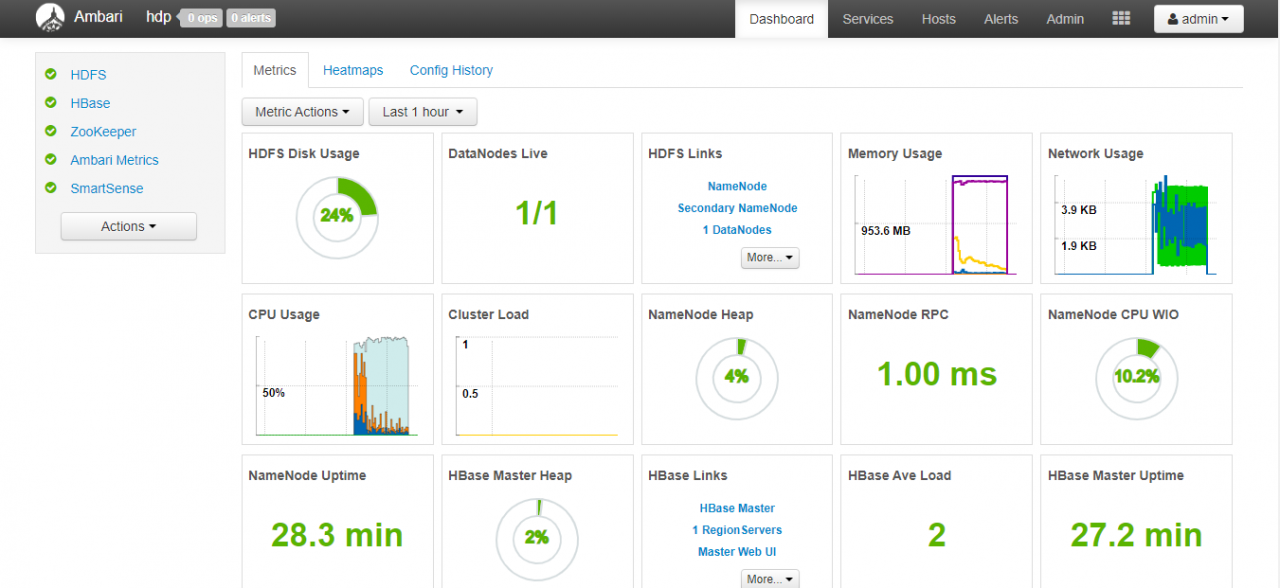Open the Last 1 hour time range dropdown
1280x588 pixels.
click(422, 112)
